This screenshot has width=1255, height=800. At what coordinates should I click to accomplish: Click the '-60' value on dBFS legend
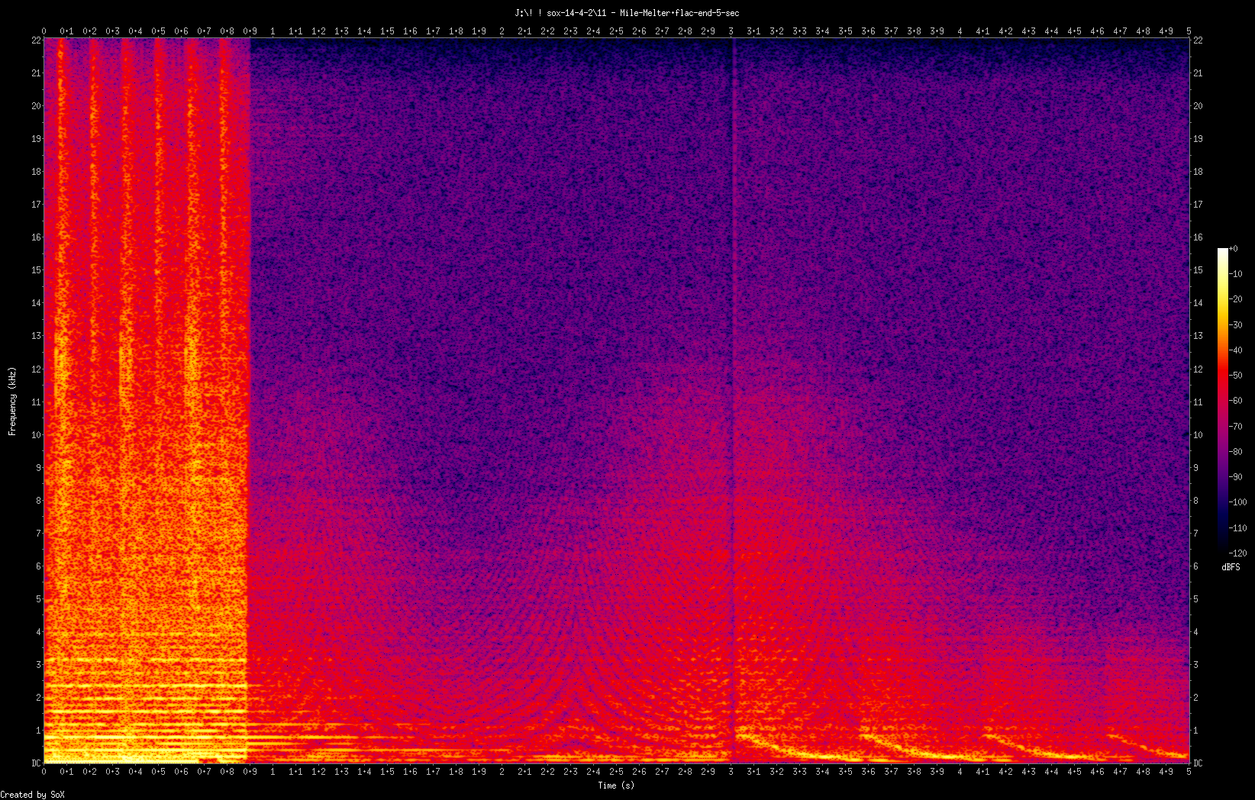[1237, 400]
